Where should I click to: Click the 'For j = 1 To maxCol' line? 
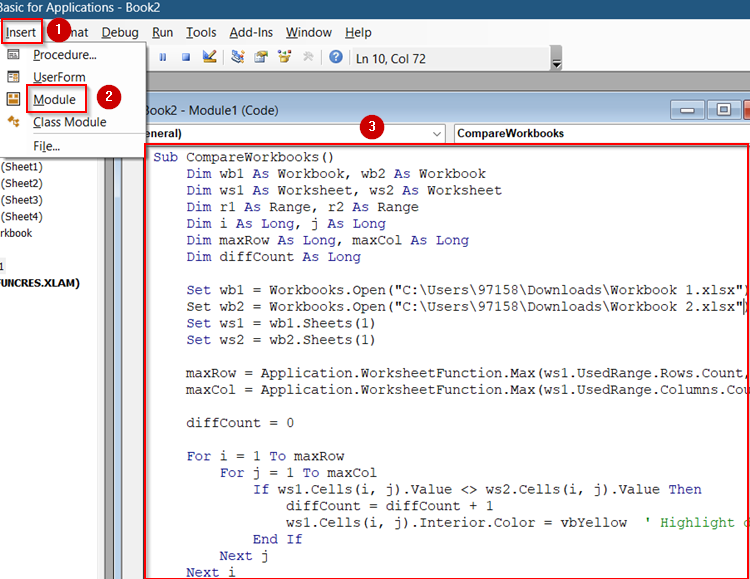click(298, 473)
